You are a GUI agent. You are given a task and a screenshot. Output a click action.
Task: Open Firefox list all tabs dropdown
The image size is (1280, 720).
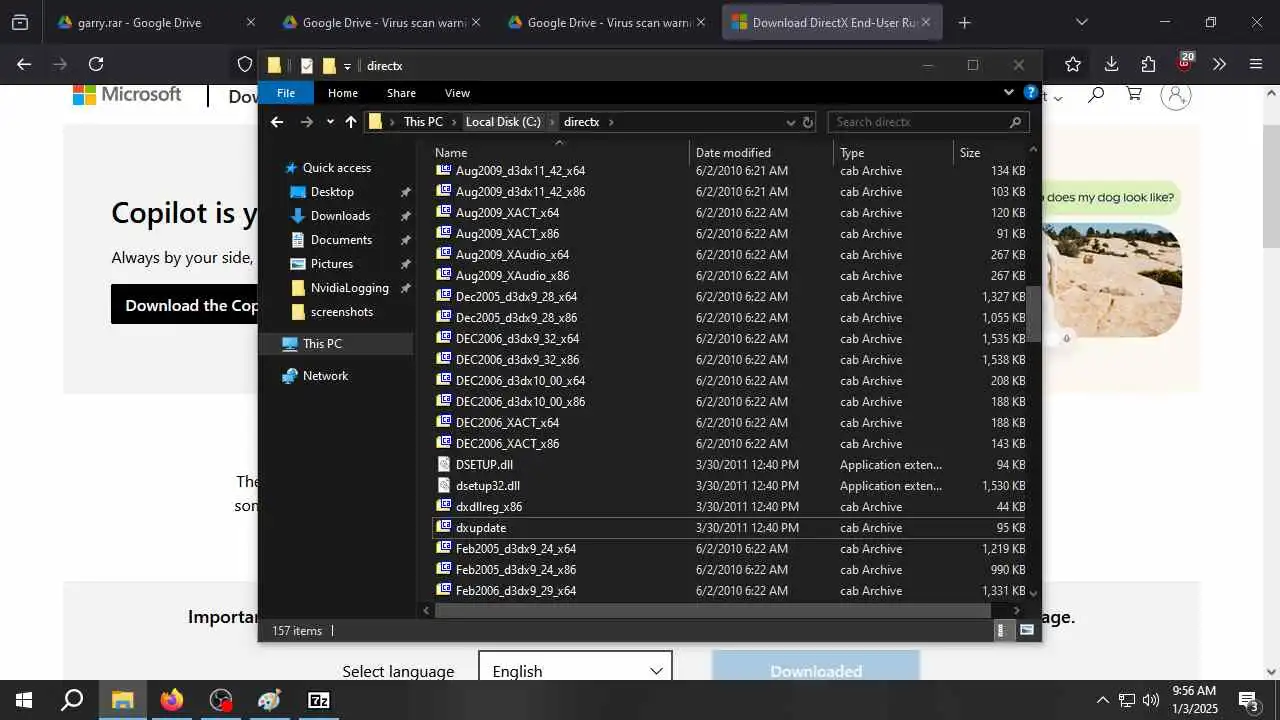click(x=1081, y=22)
